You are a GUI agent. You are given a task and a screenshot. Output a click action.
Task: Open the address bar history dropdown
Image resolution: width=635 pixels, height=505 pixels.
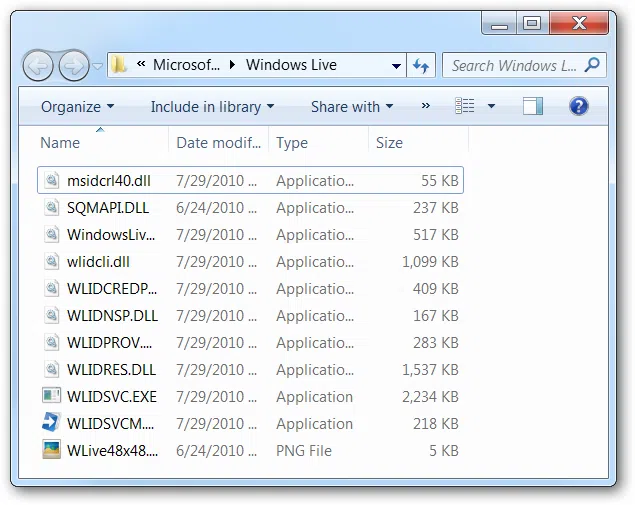tap(397, 66)
